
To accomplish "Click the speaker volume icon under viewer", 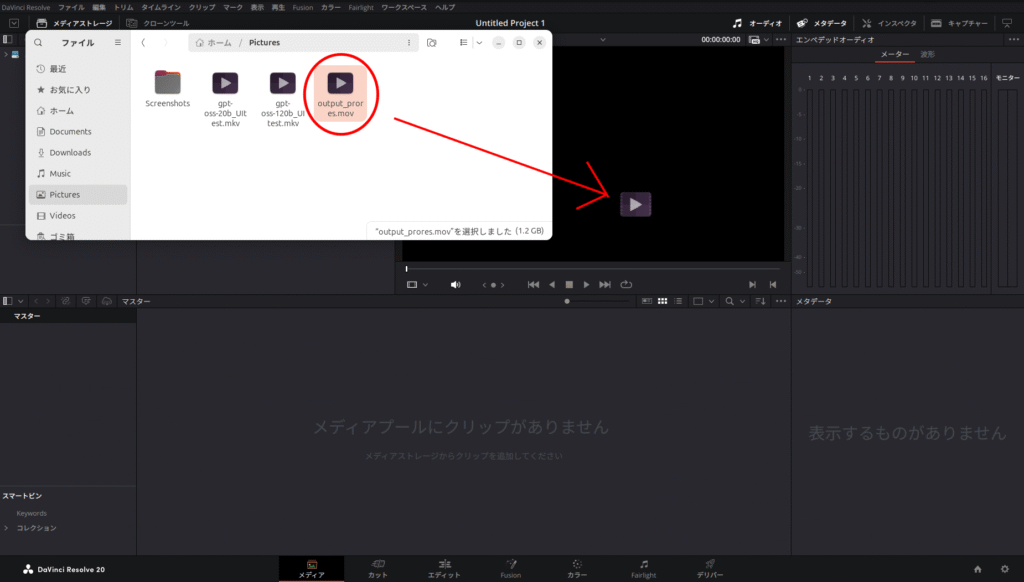I will click(456, 285).
